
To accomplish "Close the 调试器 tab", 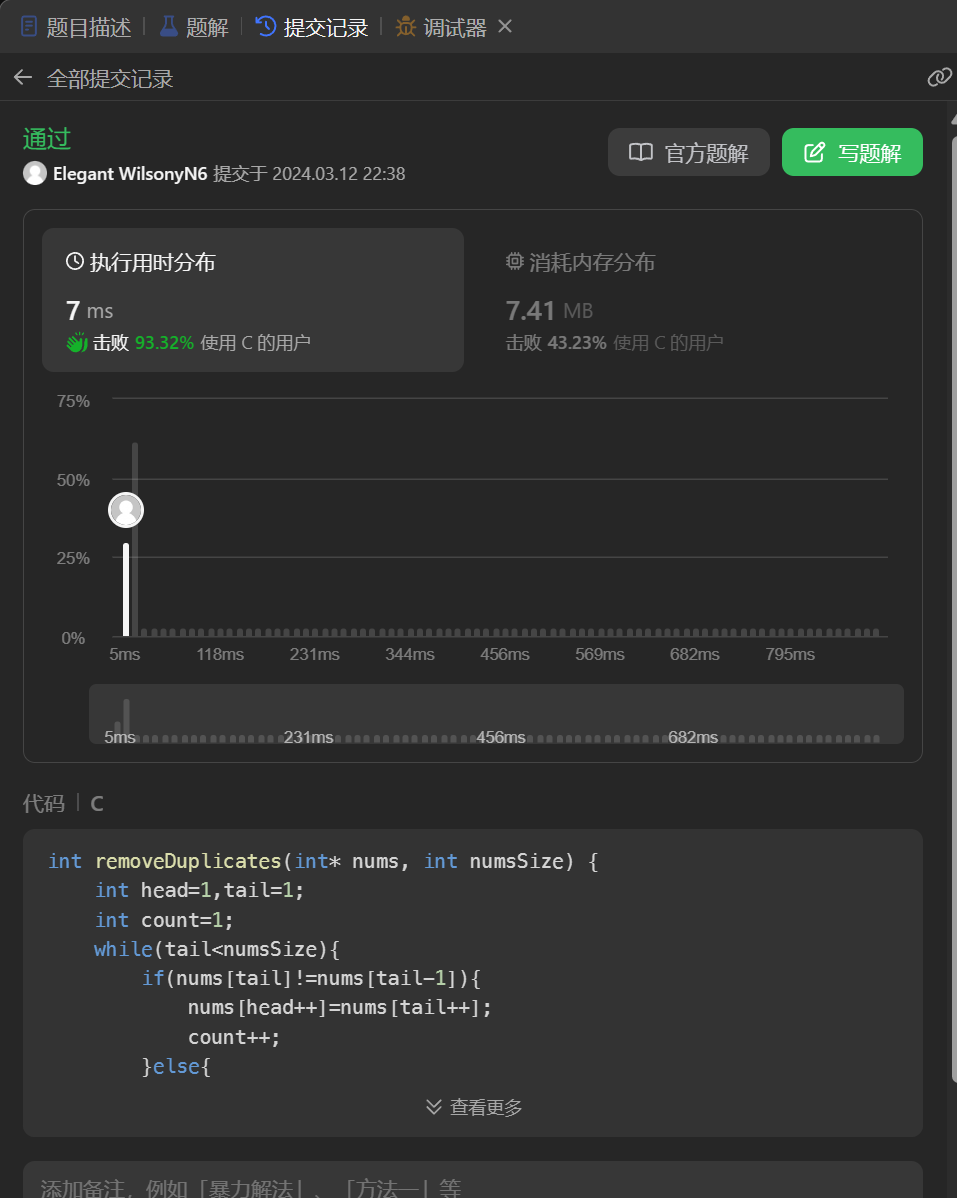I will [x=505, y=26].
